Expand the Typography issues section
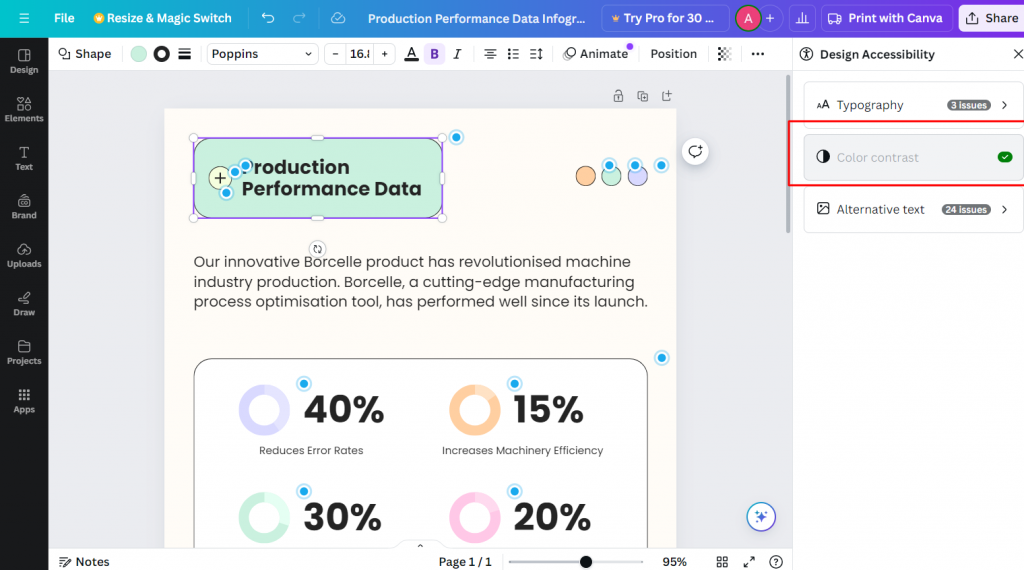The height and width of the screenshot is (570, 1024). [913, 105]
